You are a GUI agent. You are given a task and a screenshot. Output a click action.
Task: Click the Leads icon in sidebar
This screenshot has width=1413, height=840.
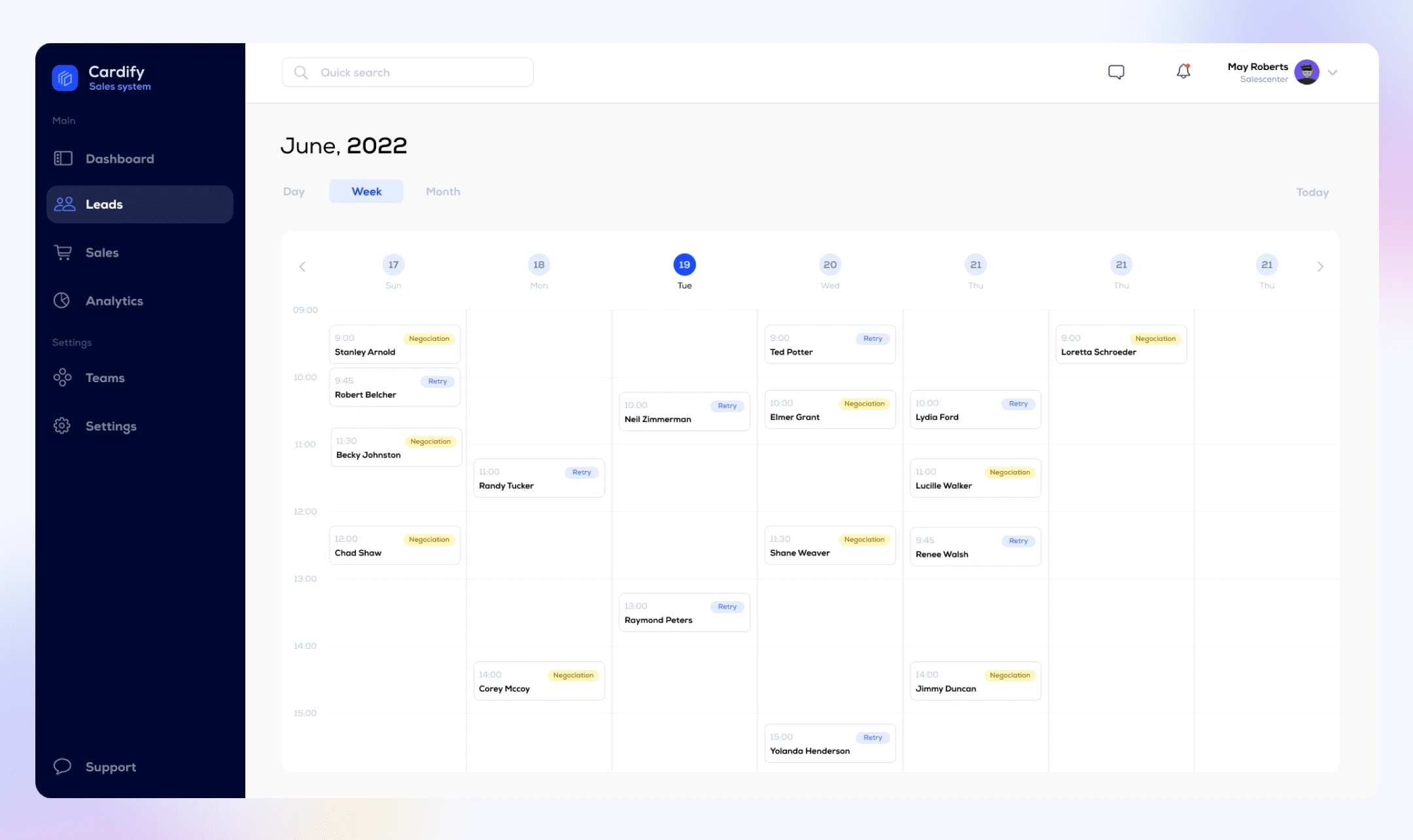pos(64,204)
